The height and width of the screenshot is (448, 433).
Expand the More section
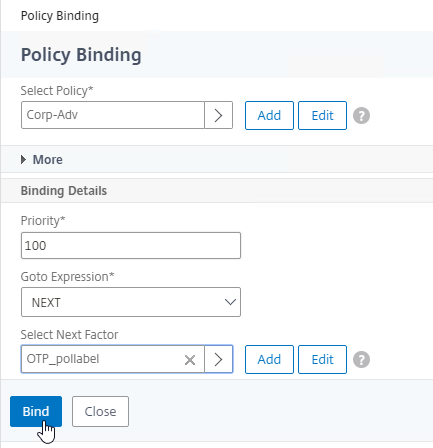point(42,160)
